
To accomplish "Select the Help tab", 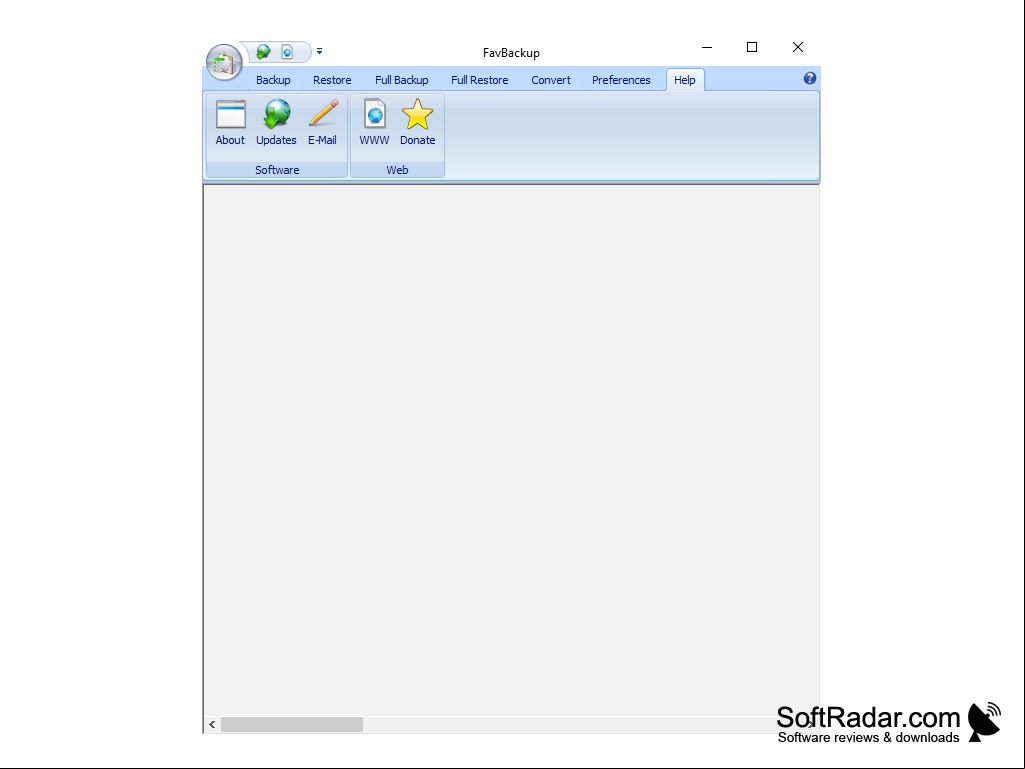I will tap(685, 80).
